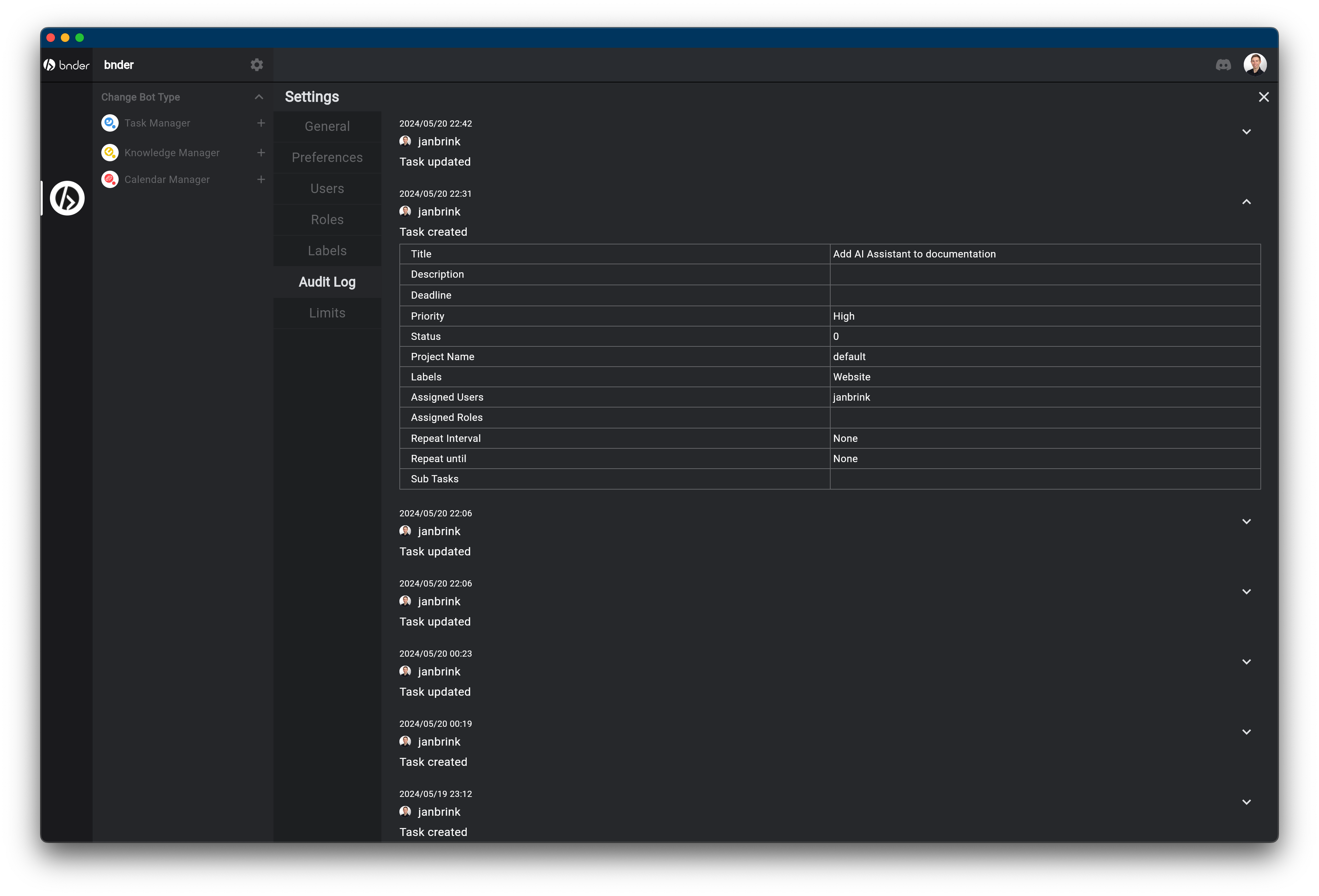
Task: Expand the first 22:06 Task updated entry
Action: pyautogui.click(x=1246, y=522)
